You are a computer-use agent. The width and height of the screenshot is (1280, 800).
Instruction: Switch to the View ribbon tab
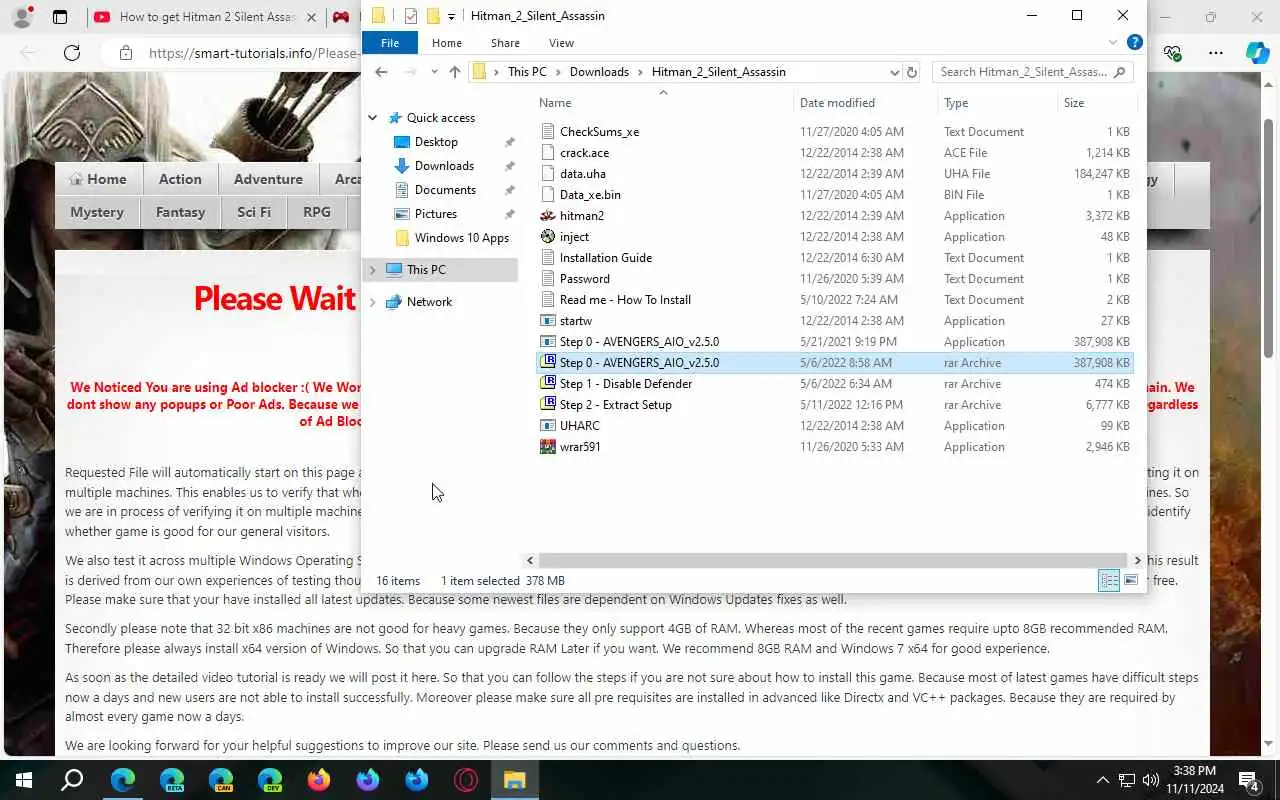[561, 43]
